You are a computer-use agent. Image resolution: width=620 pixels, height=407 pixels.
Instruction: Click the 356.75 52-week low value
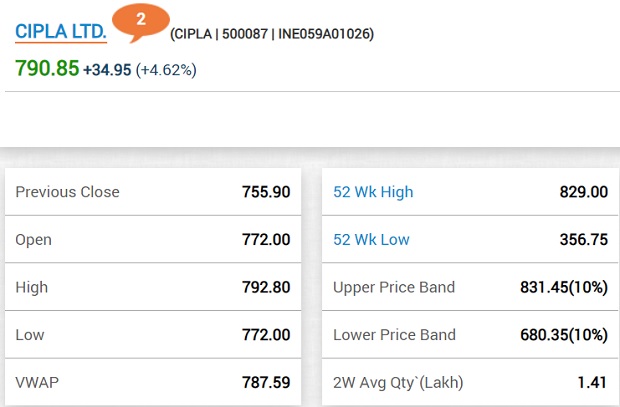[583, 240]
